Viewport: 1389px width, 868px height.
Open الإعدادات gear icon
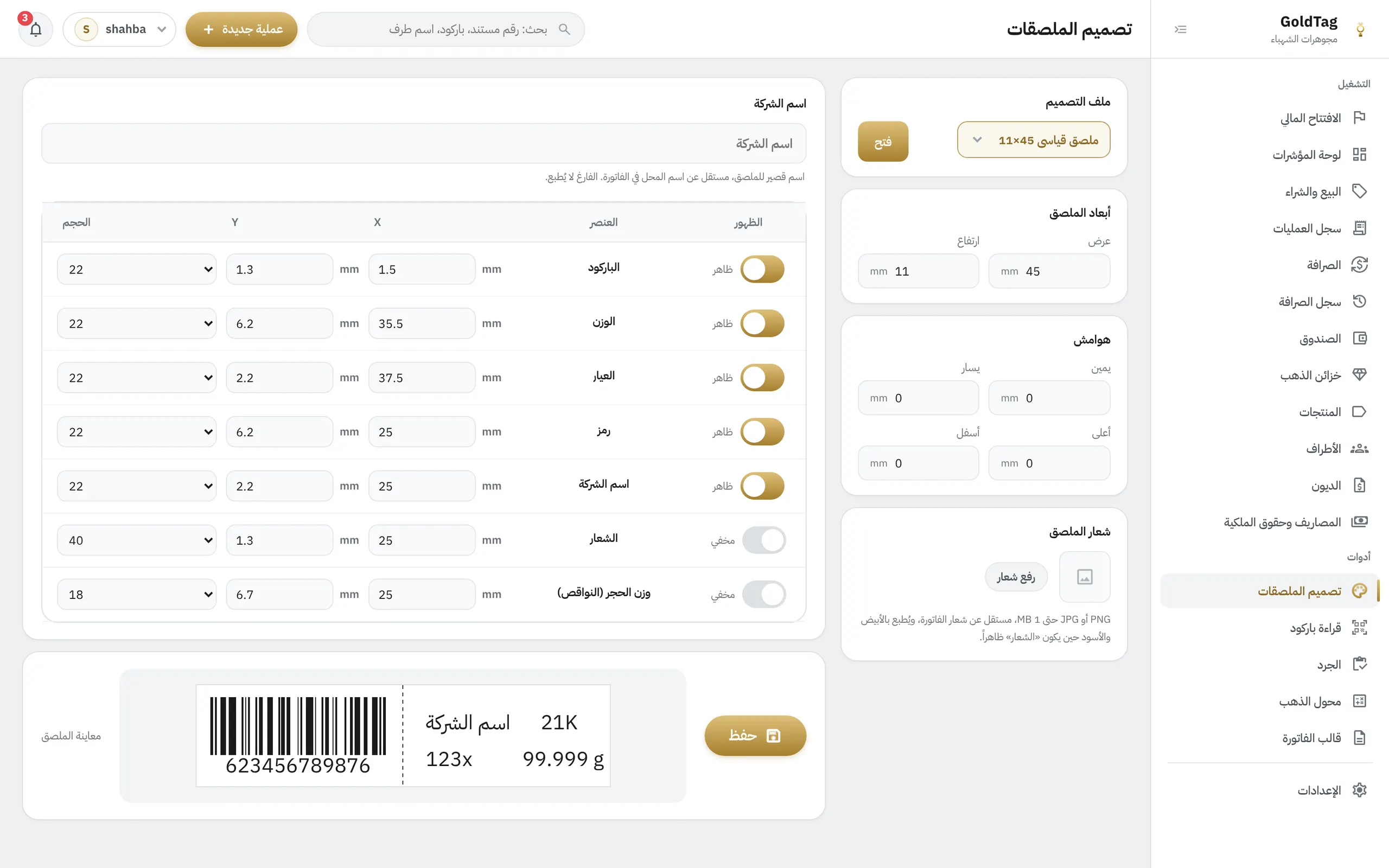[x=1359, y=790]
